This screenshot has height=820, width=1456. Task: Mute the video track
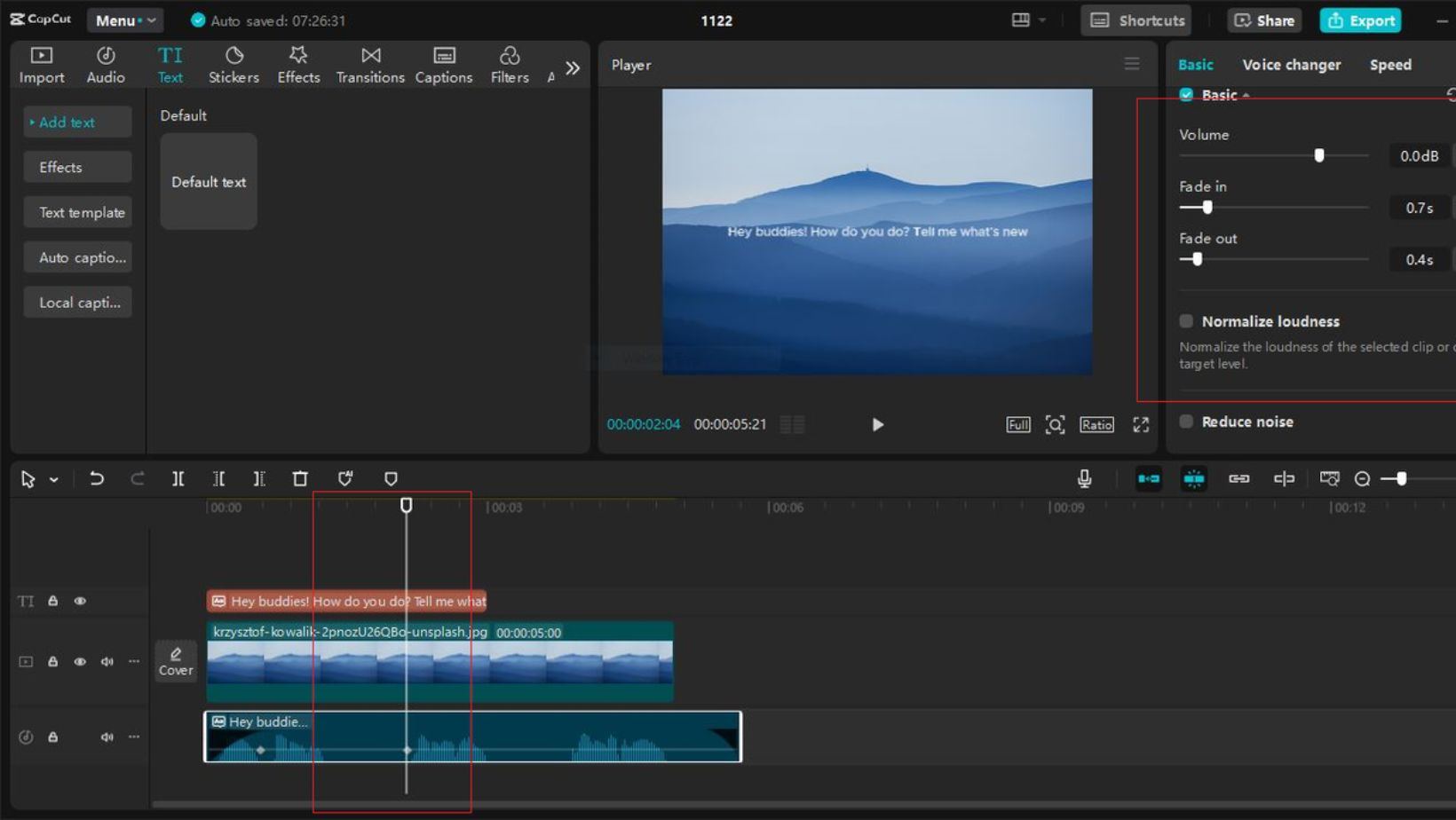pyautogui.click(x=107, y=662)
